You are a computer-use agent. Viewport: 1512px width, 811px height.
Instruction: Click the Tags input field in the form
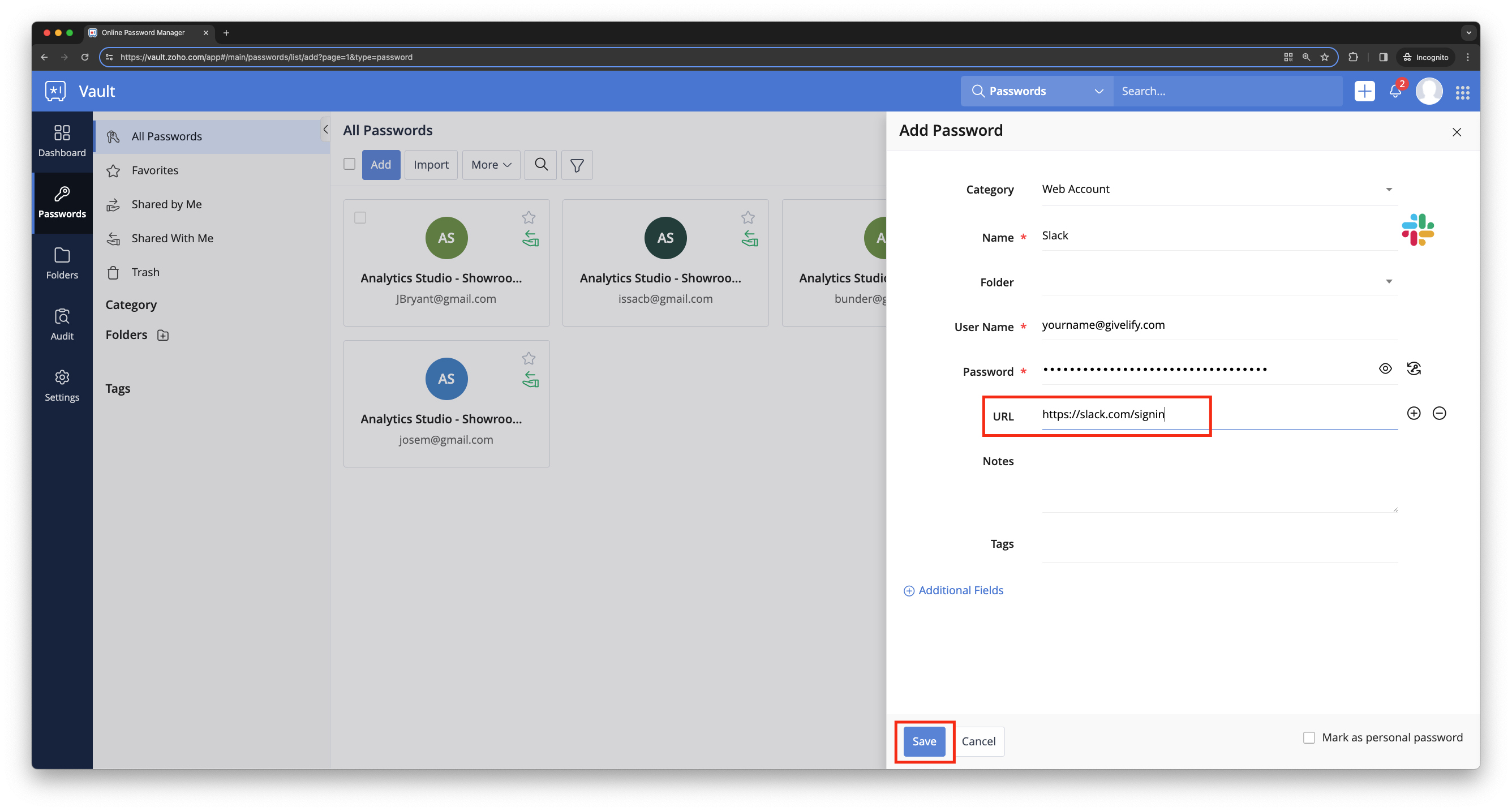click(1219, 544)
